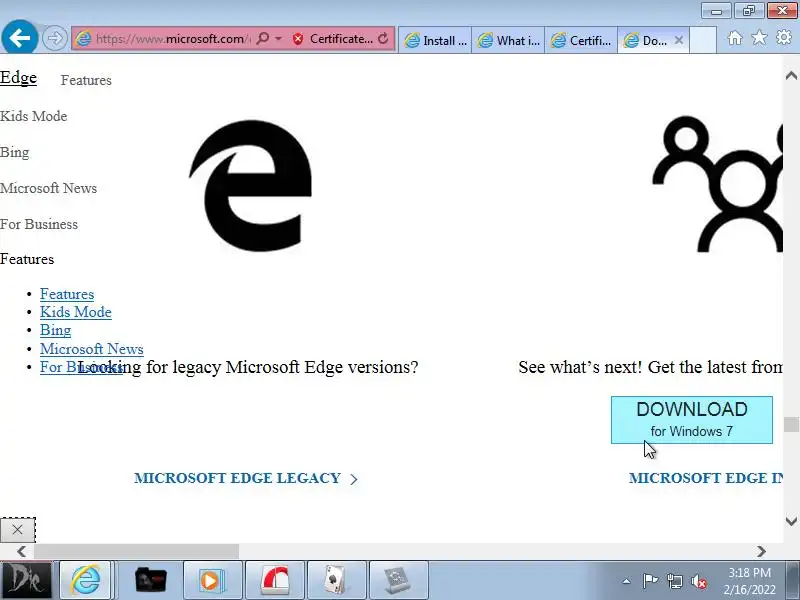Click the top Features nav text
This screenshot has height=600, width=800.
pyautogui.click(x=86, y=80)
